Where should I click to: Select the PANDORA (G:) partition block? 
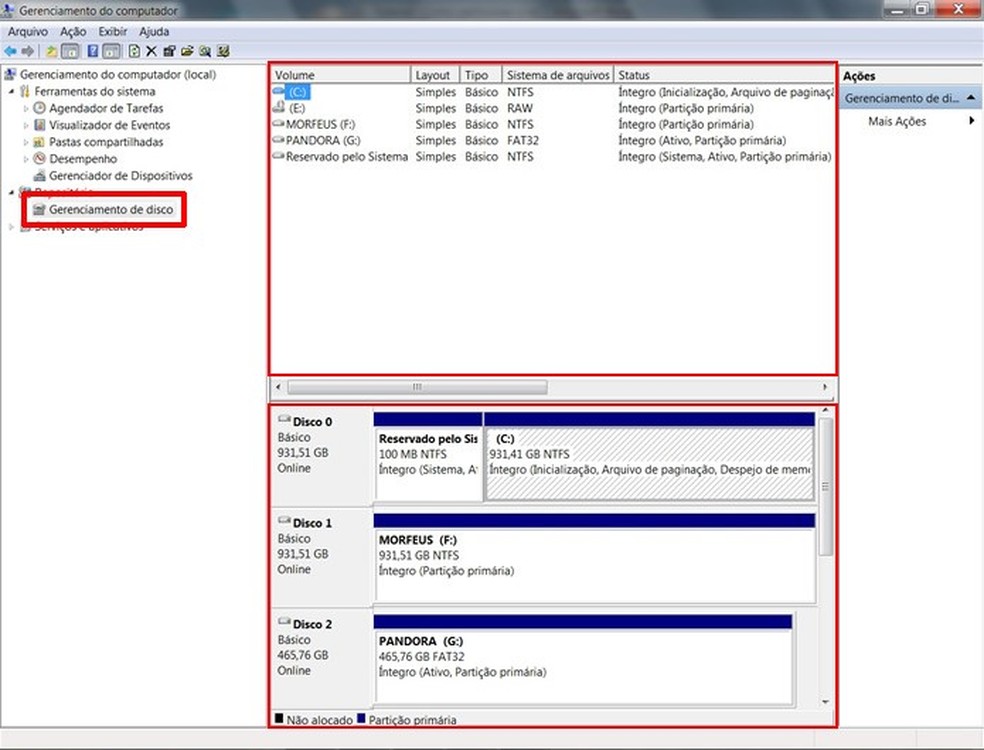pyautogui.click(x=583, y=666)
